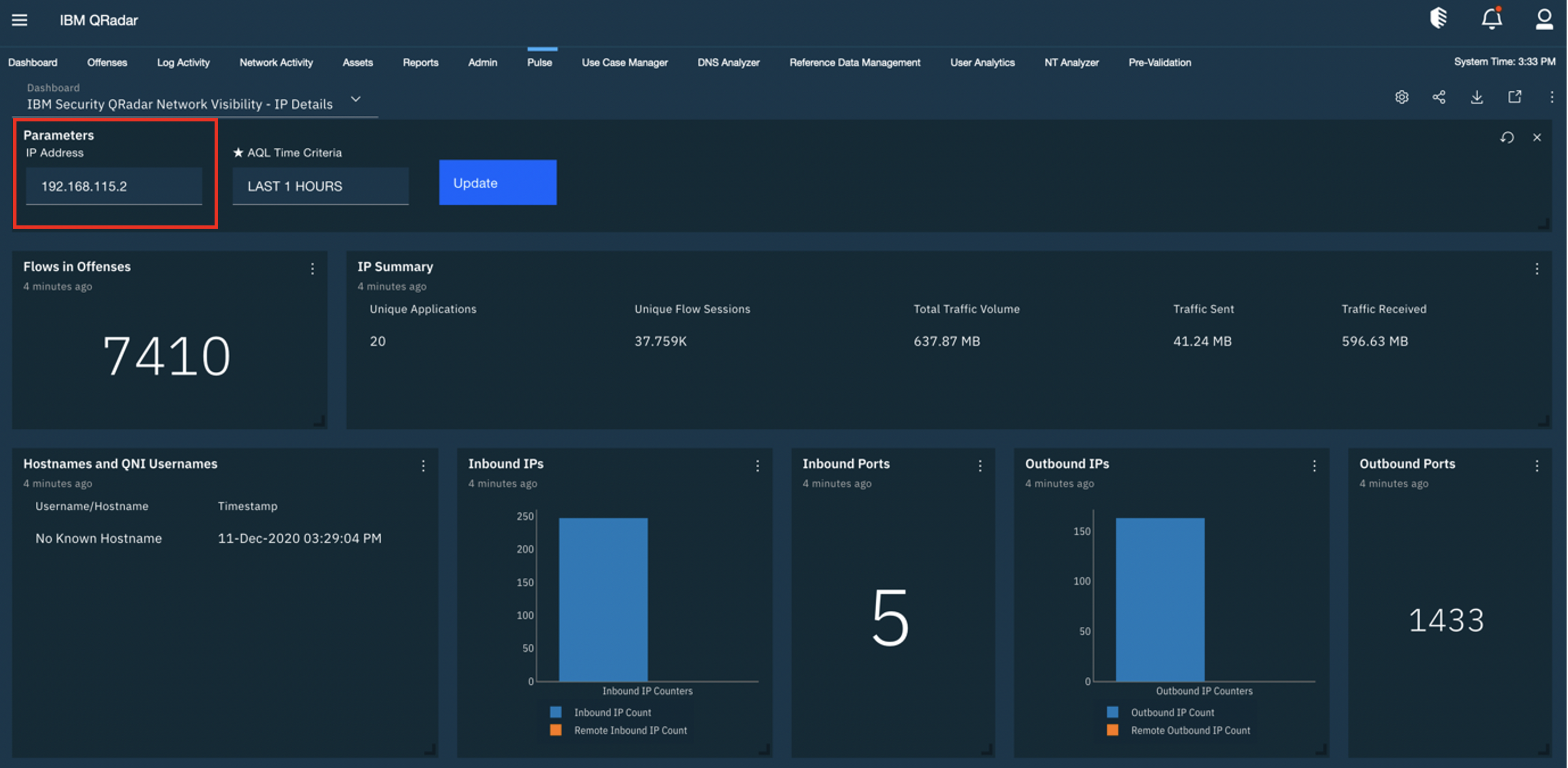Open IP Summary widget menu

click(1537, 268)
